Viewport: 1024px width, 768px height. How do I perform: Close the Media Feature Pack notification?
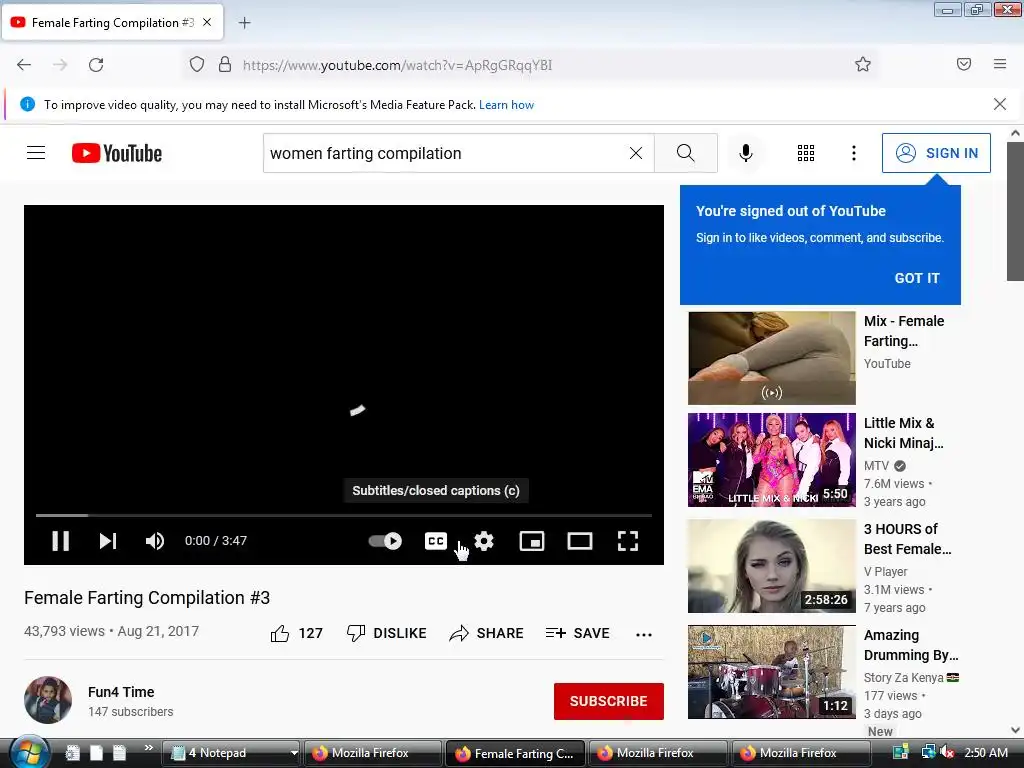tap(999, 104)
